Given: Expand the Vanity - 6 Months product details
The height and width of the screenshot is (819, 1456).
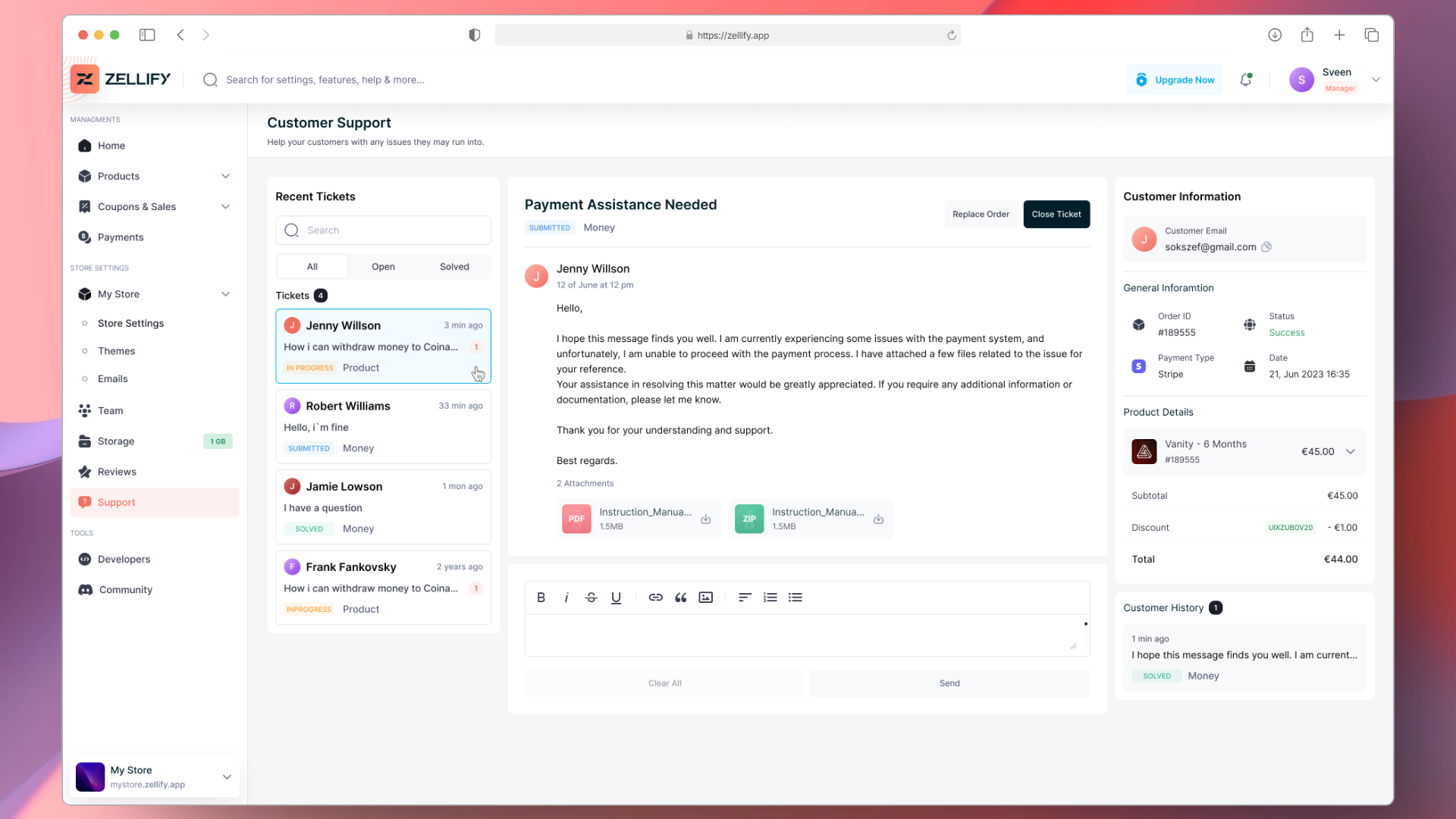Looking at the screenshot, I should (1351, 452).
